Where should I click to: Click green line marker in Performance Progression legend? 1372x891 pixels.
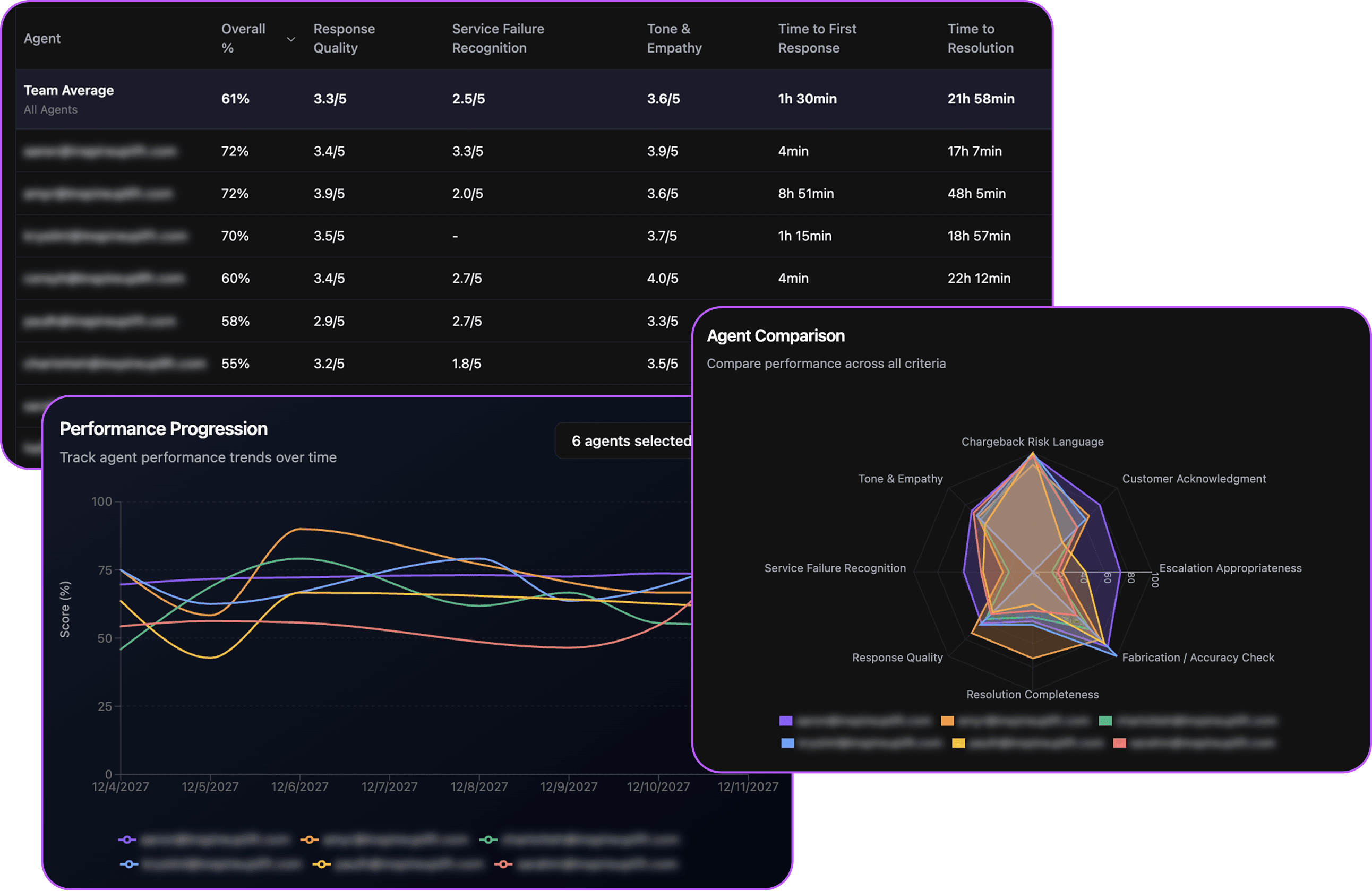(488, 840)
